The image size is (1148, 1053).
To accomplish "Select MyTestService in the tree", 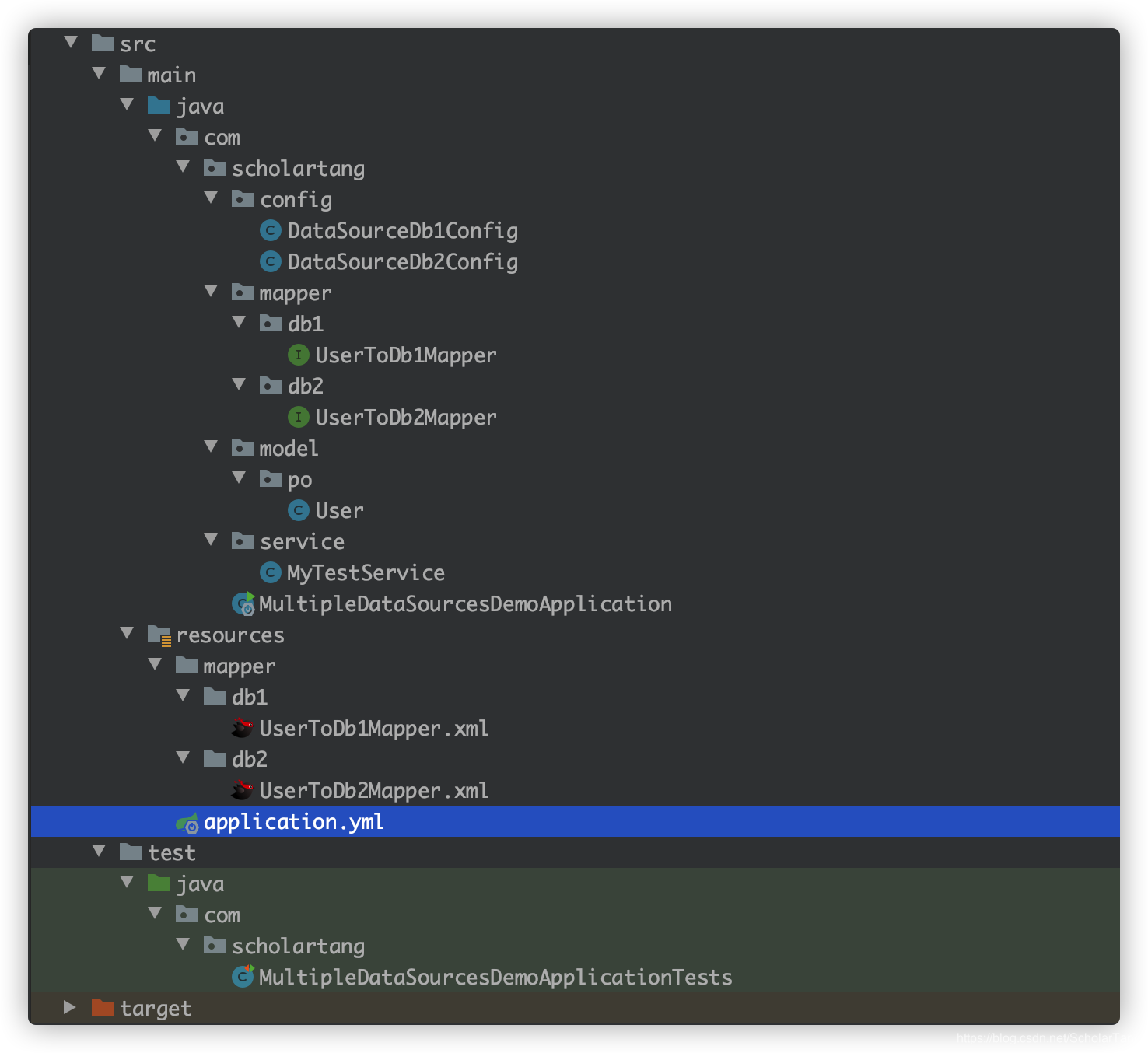I will point(366,573).
